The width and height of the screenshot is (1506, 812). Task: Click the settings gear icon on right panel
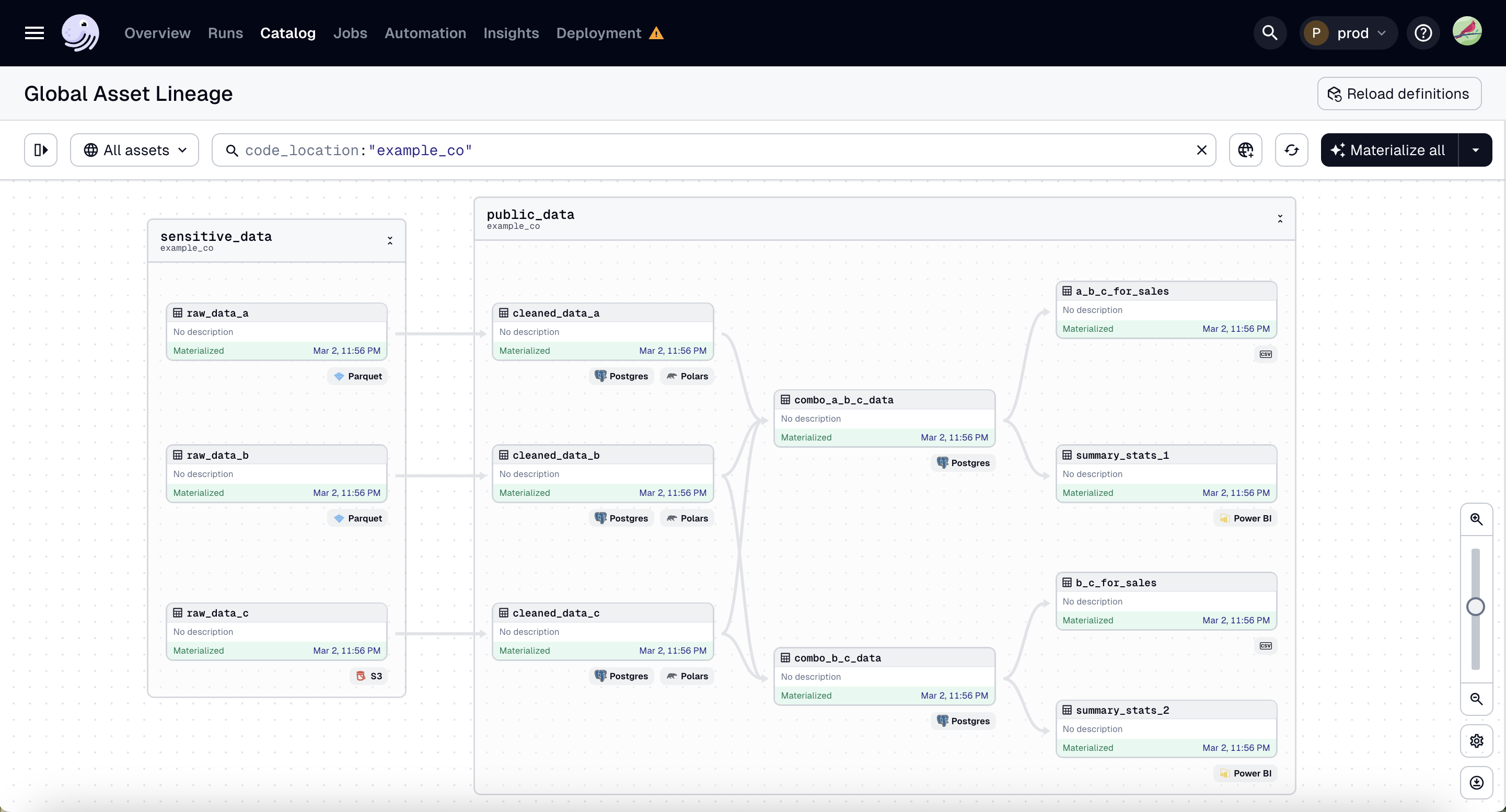click(x=1476, y=741)
